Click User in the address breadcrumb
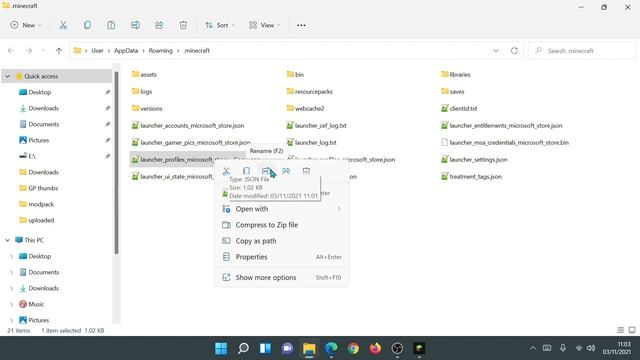This screenshot has width=640, height=360. (97, 51)
